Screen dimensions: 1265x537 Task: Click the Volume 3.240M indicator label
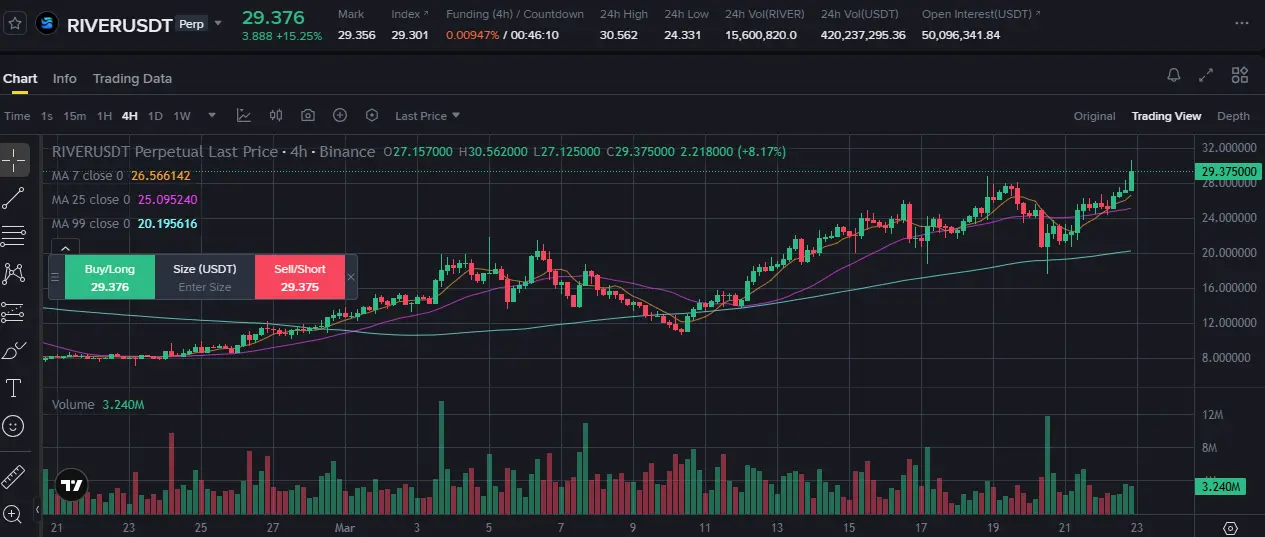coord(98,405)
